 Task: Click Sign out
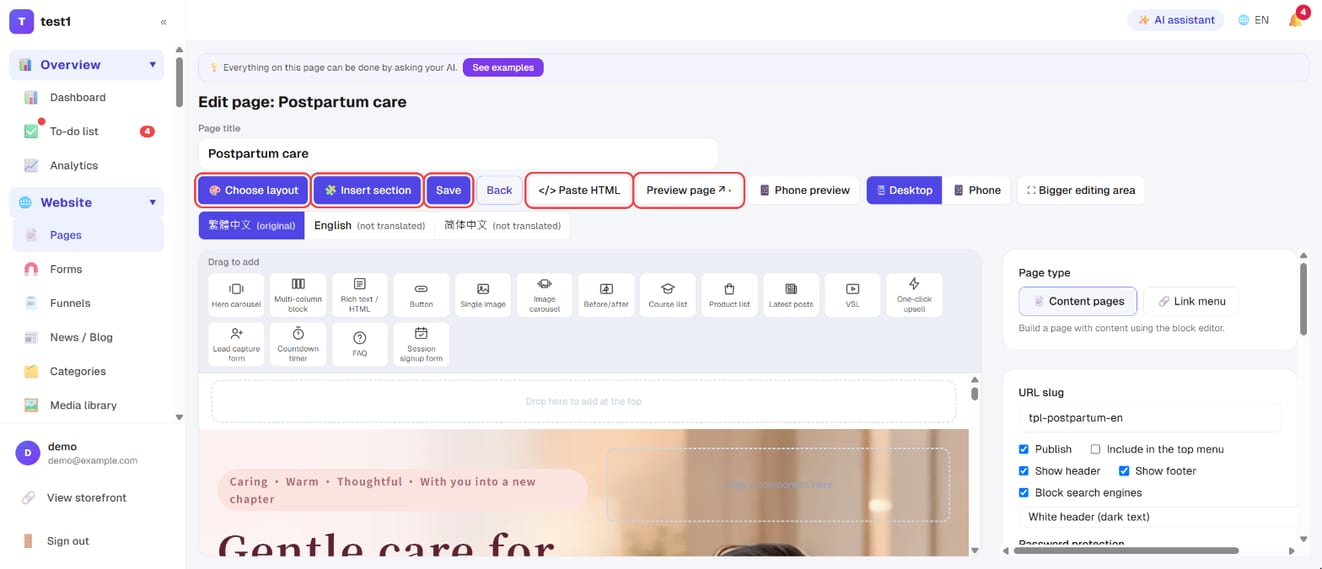(67, 541)
